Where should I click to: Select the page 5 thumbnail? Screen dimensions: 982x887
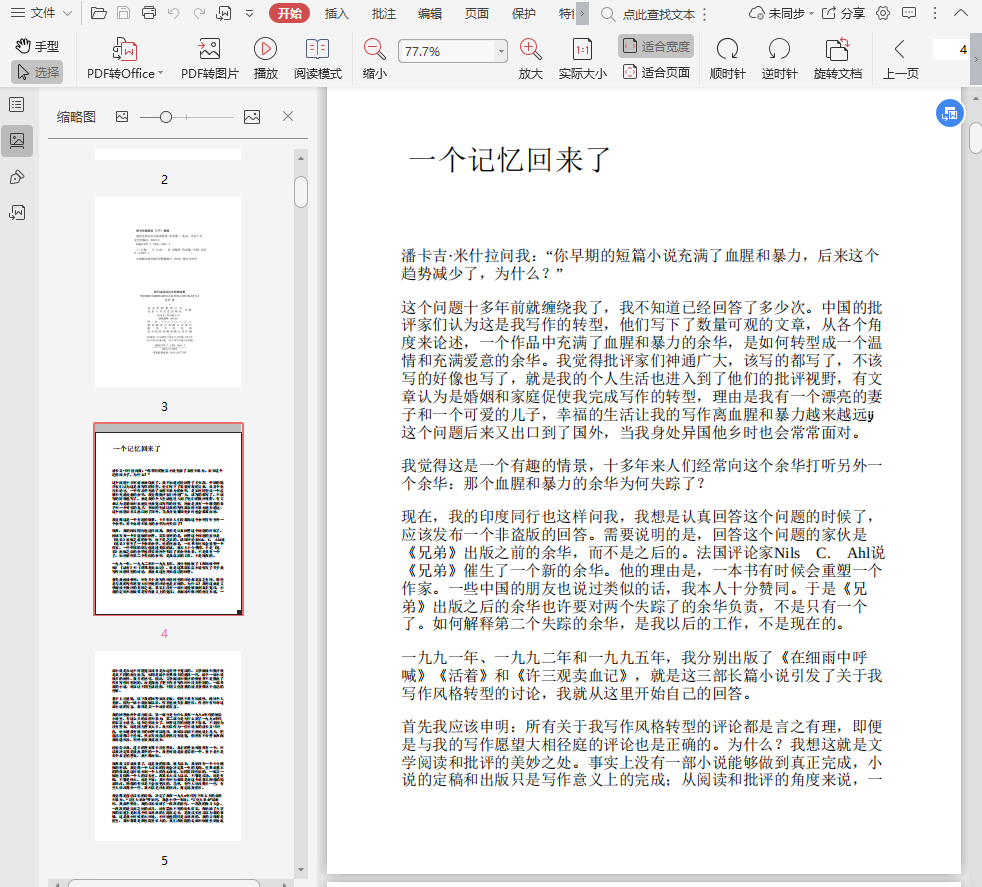168,745
